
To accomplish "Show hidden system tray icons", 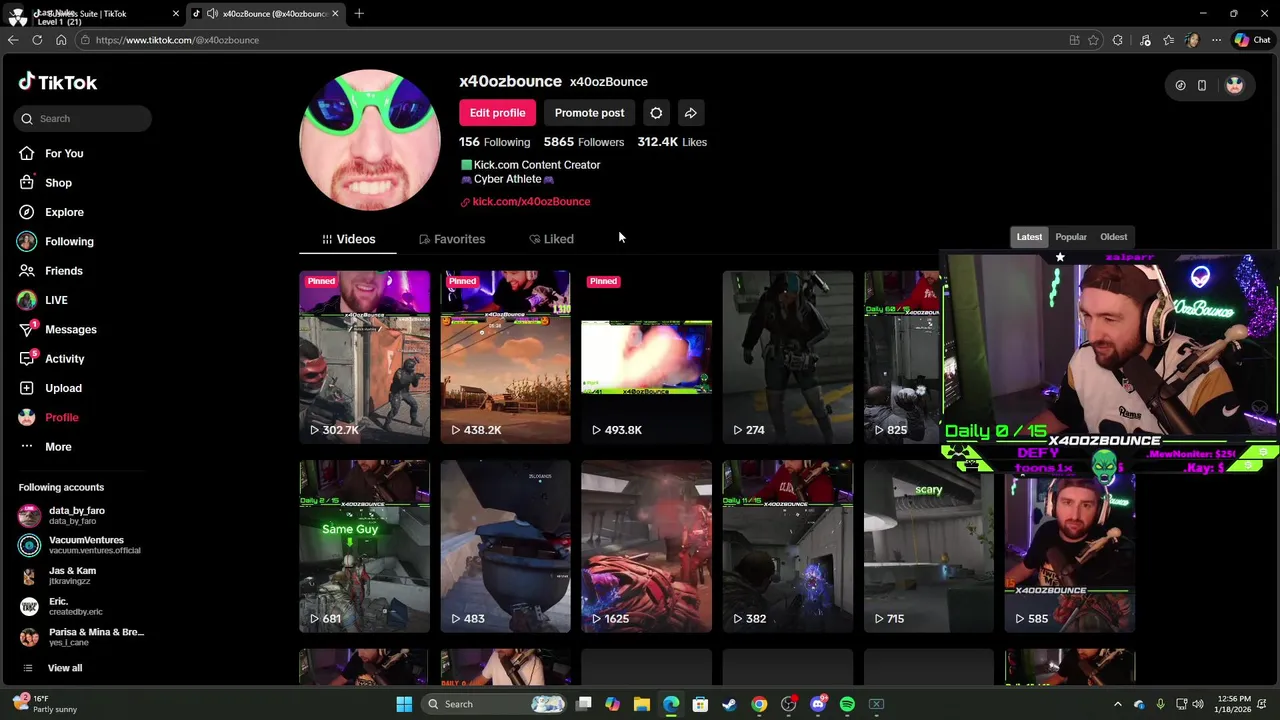I will (x=1118, y=704).
